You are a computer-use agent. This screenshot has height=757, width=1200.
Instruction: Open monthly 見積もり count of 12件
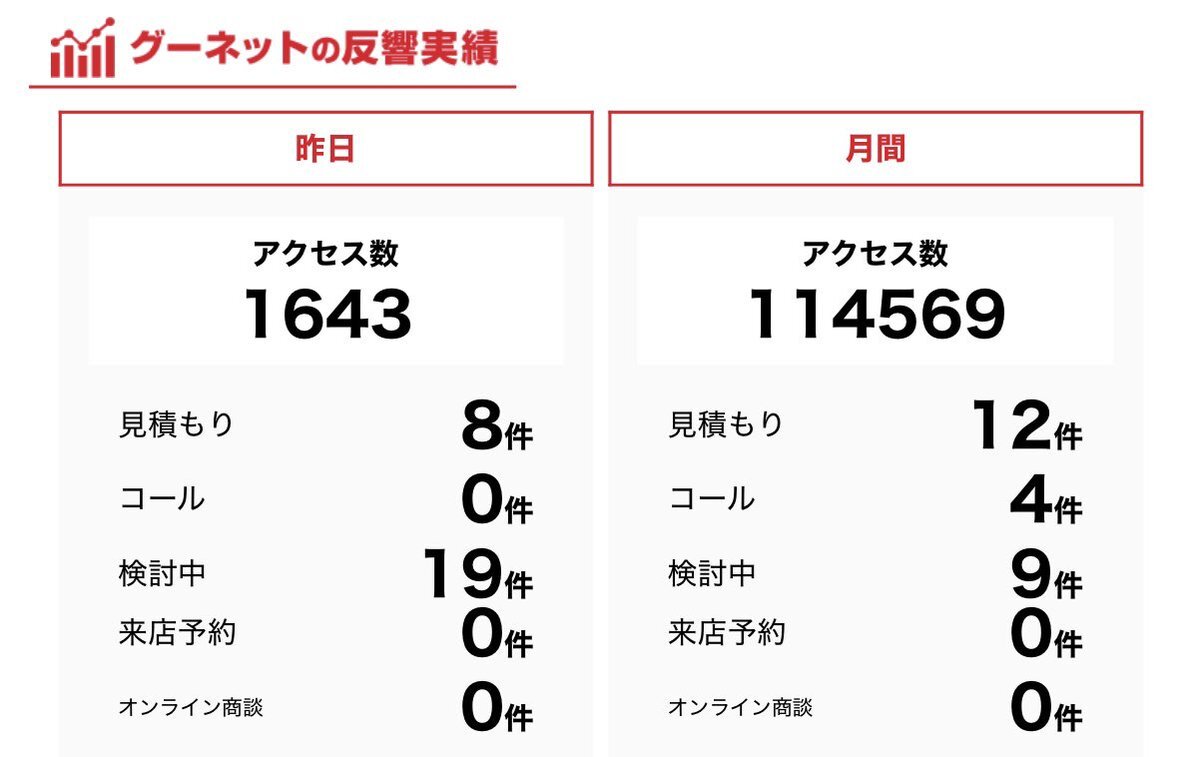point(1027,424)
